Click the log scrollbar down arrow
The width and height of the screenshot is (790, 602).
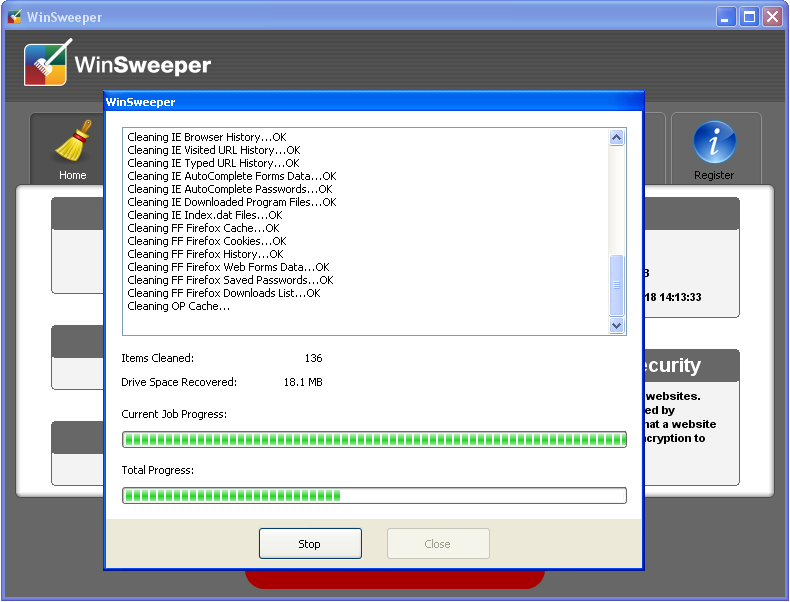[616, 325]
